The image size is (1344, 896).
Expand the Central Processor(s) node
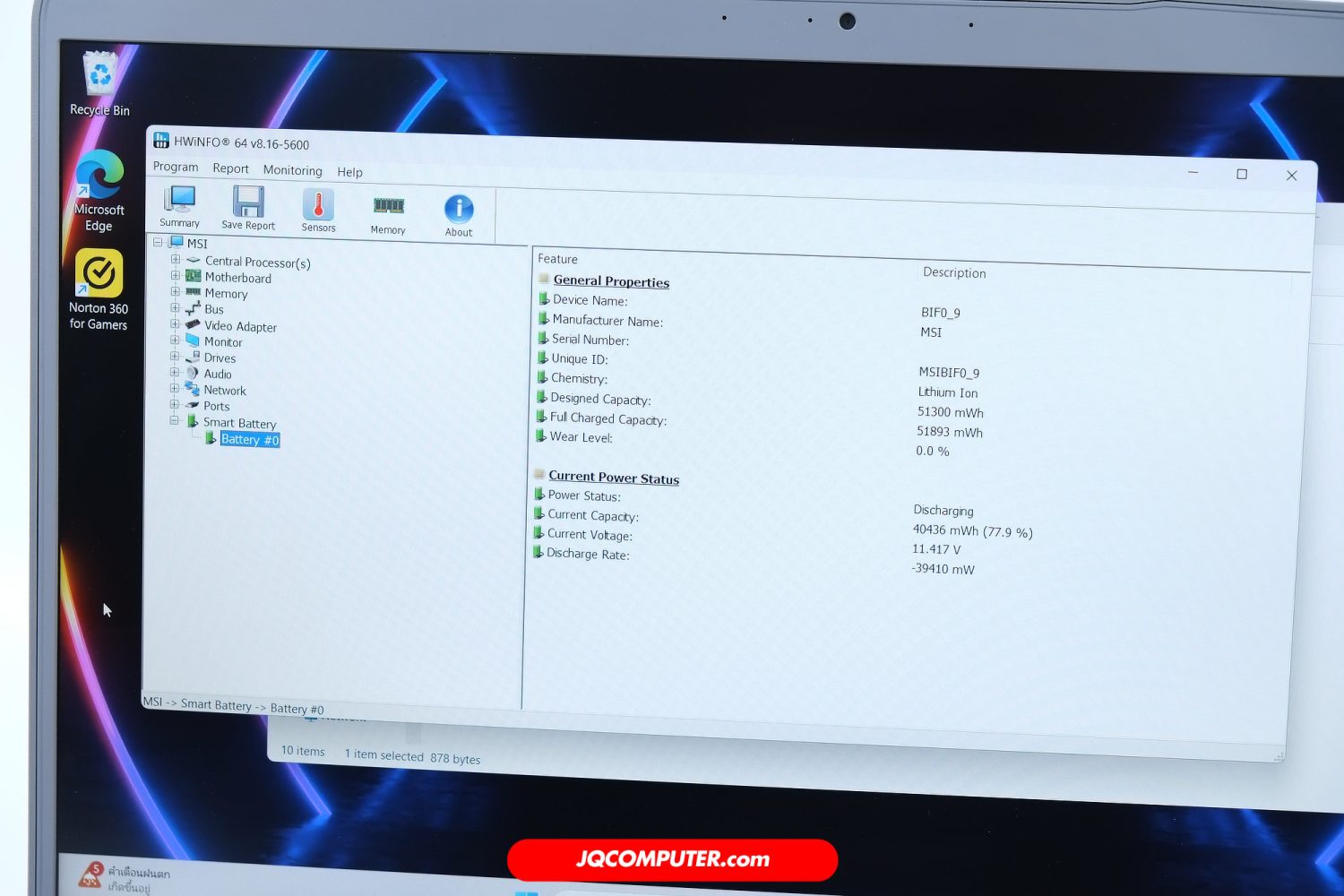click(176, 259)
